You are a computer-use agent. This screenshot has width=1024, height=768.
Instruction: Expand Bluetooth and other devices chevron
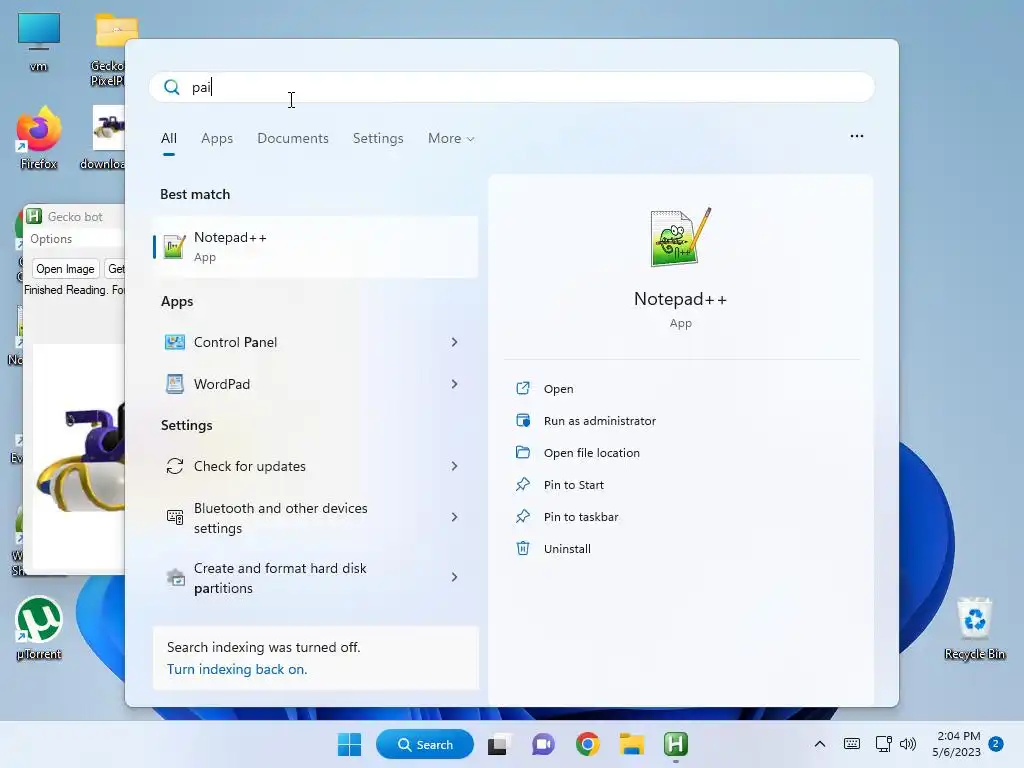coord(455,517)
